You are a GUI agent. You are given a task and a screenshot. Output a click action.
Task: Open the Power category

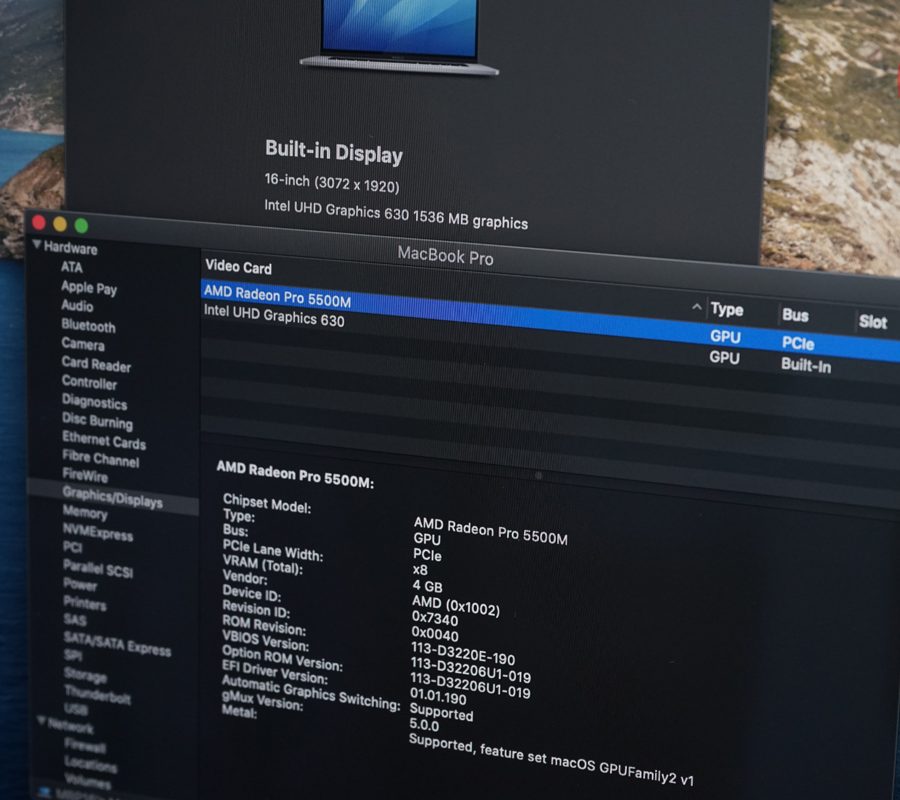[x=80, y=585]
